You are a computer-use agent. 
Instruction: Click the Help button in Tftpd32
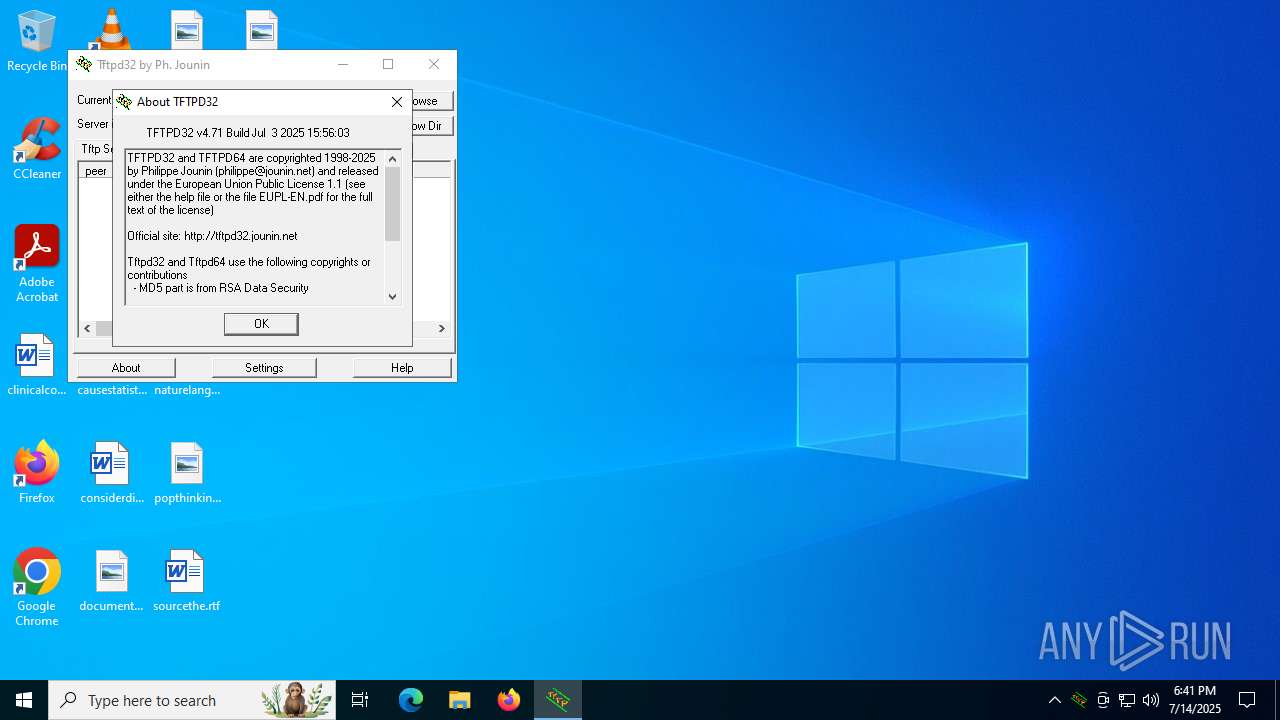tap(402, 368)
